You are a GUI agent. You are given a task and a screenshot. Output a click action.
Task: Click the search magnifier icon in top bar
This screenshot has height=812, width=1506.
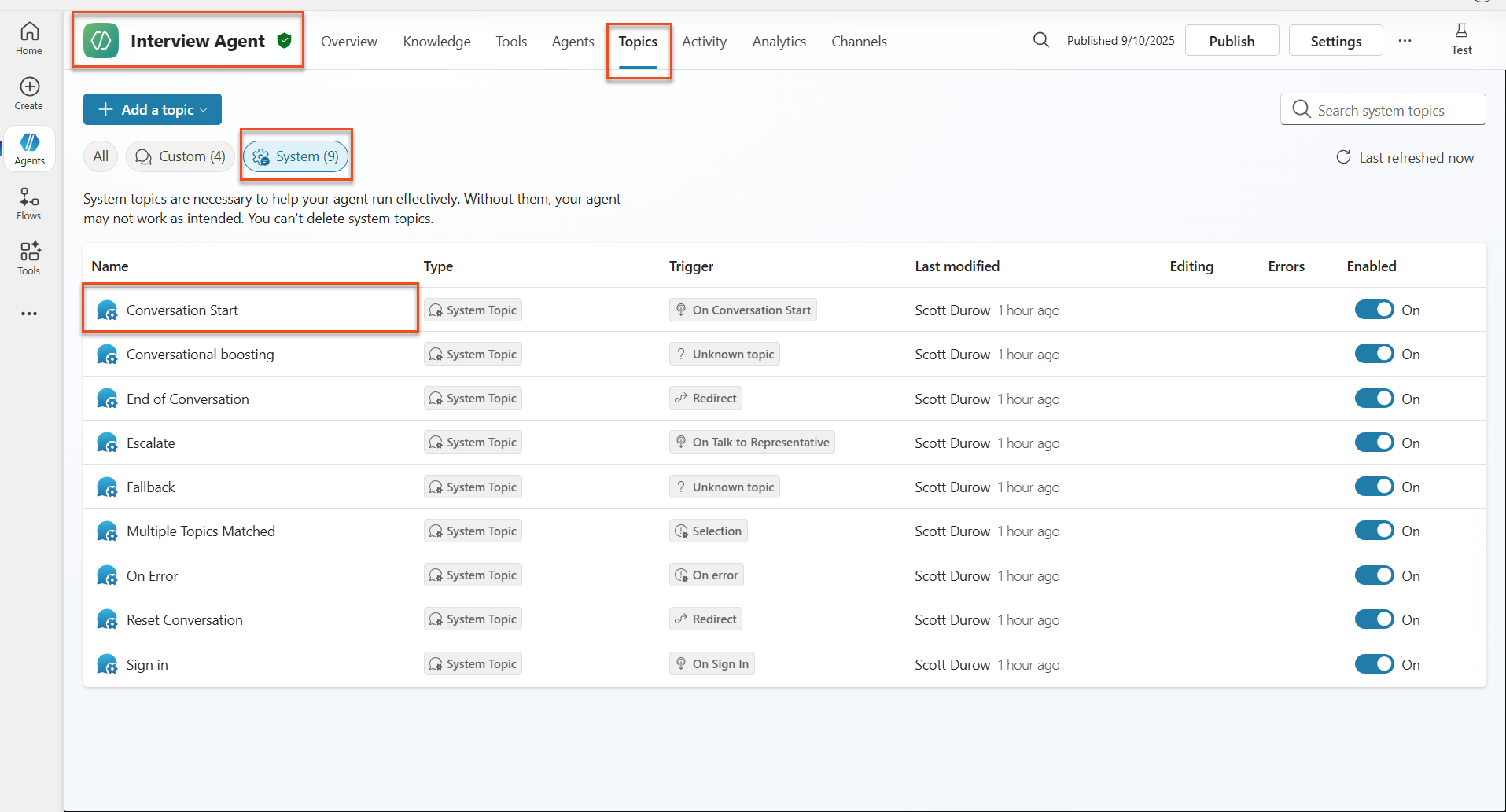[1040, 40]
